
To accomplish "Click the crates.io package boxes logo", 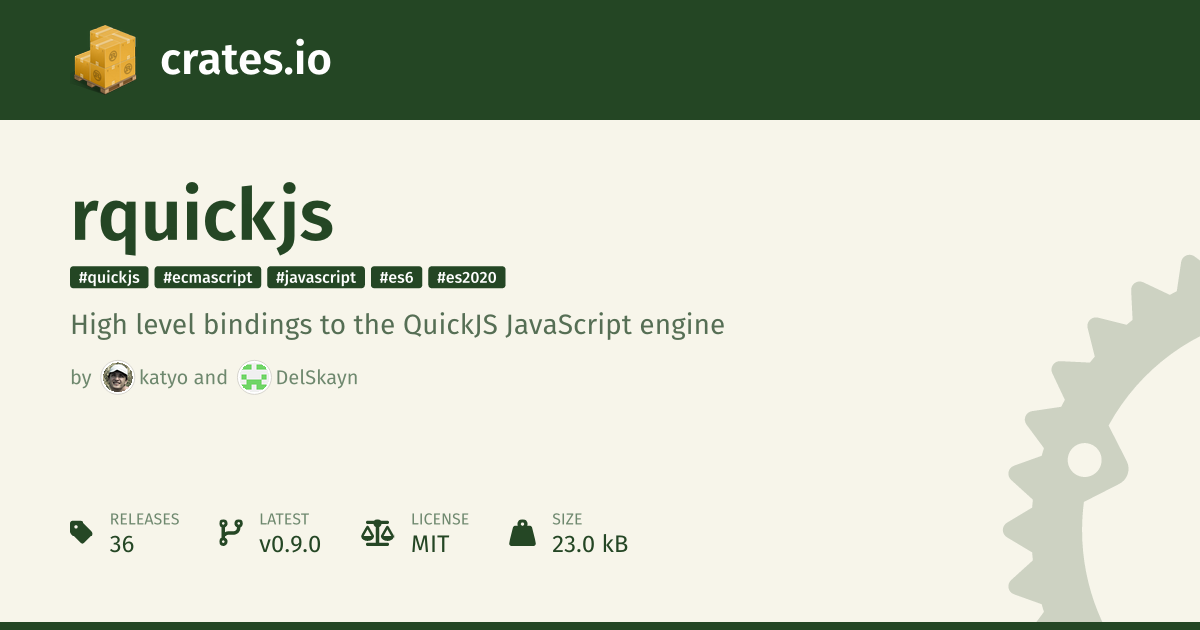I will coord(104,60).
